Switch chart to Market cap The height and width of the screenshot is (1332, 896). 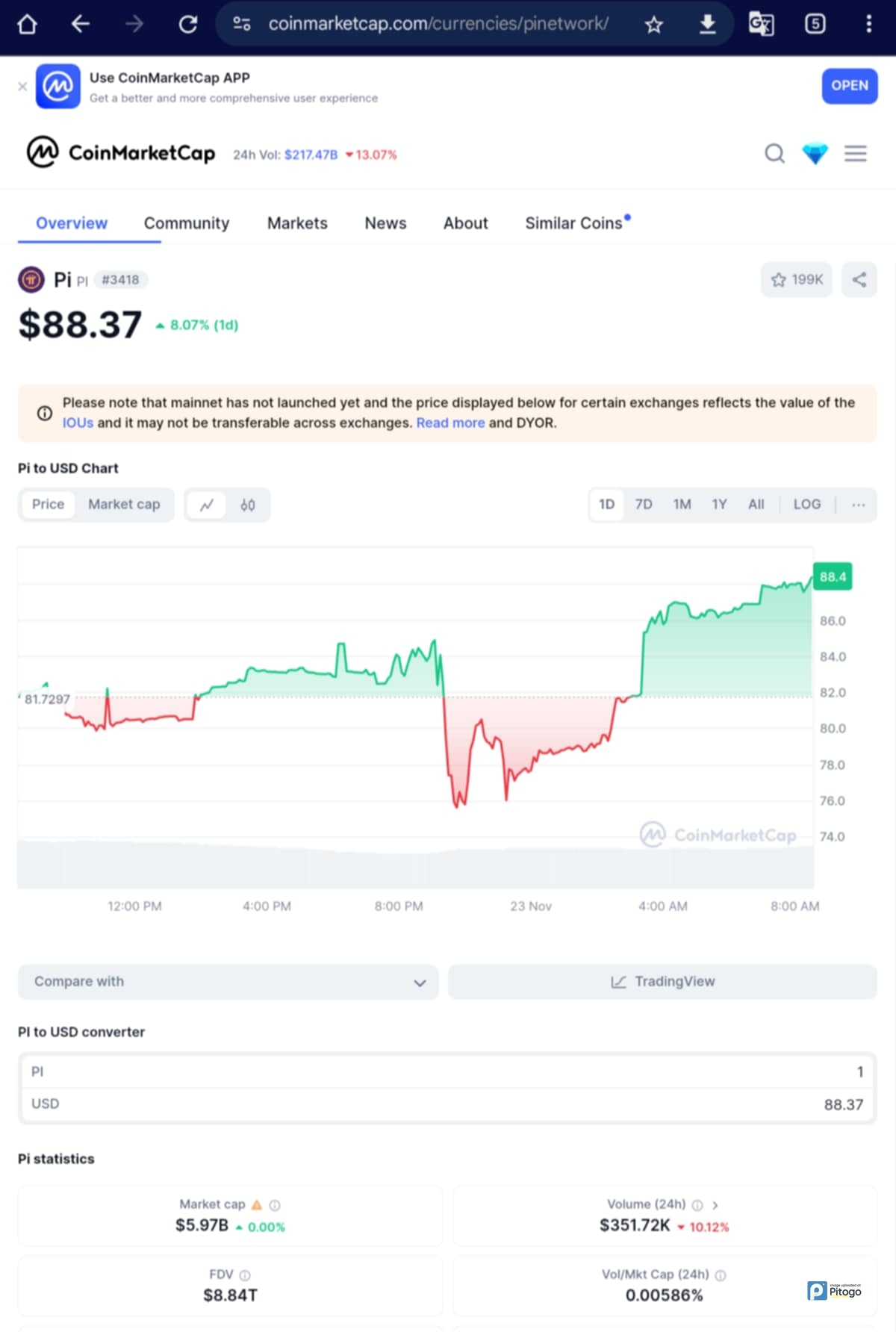[124, 505]
